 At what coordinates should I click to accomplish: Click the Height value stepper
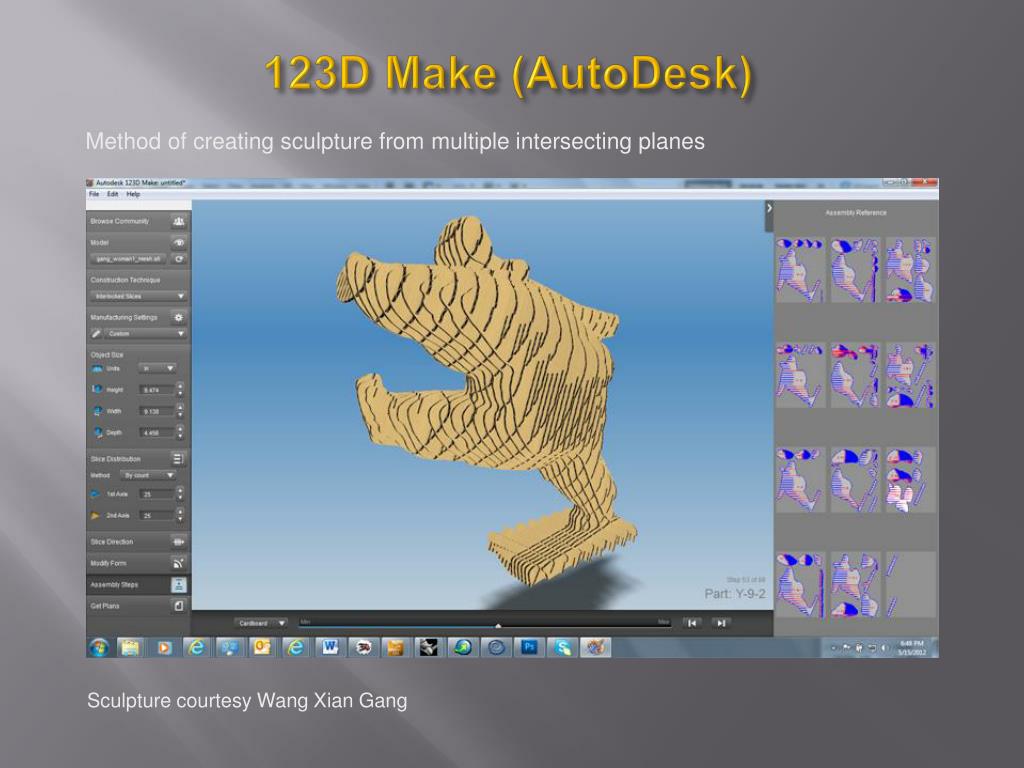click(180, 390)
